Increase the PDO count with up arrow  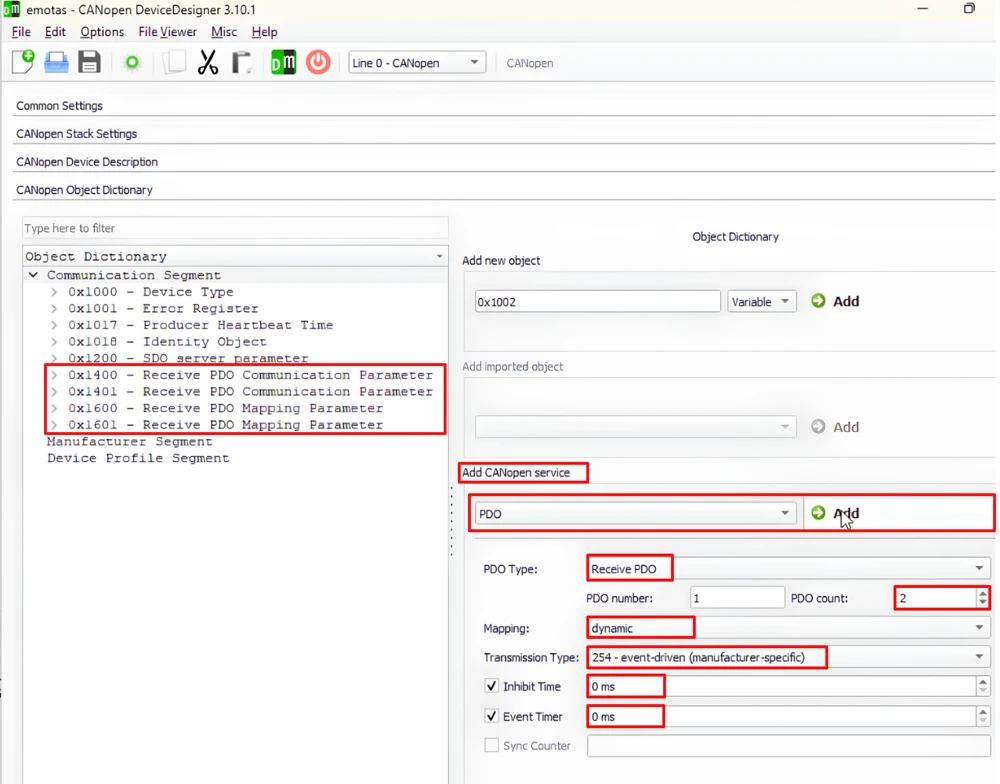[983, 593]
